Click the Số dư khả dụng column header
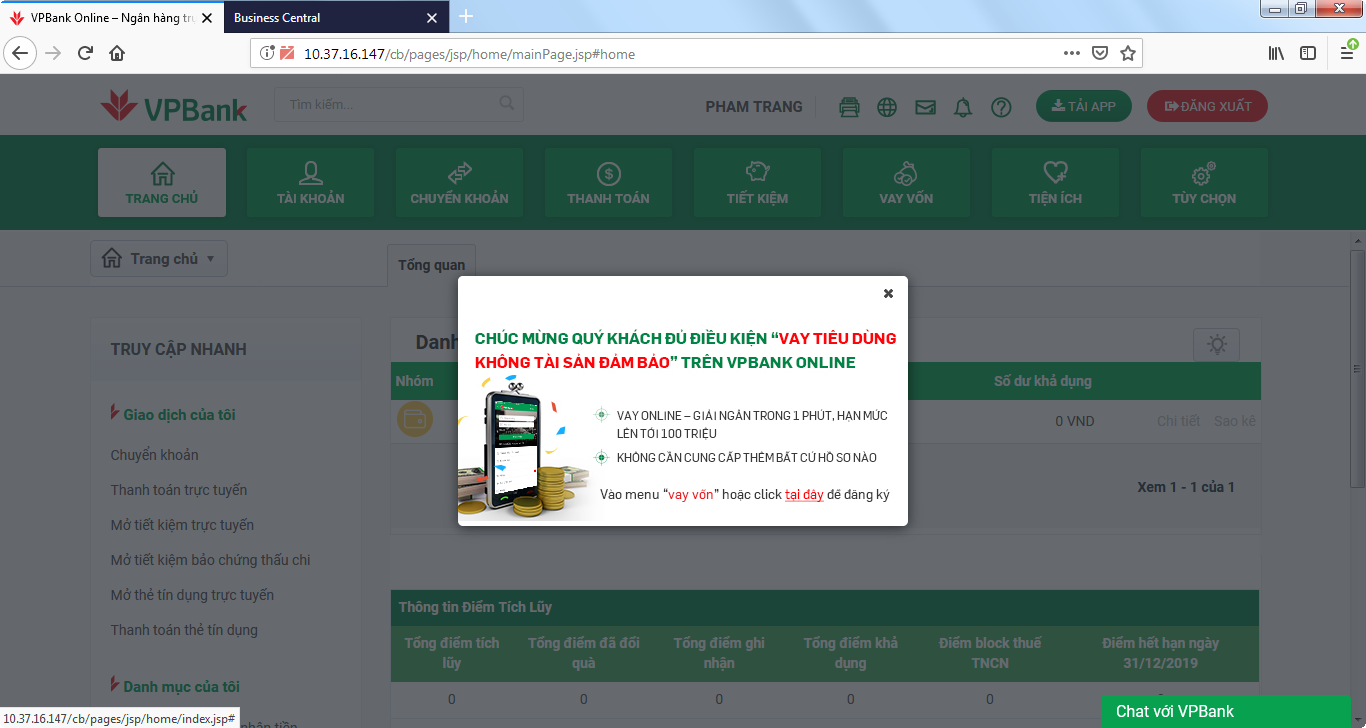 click(x=1043, y=381)
